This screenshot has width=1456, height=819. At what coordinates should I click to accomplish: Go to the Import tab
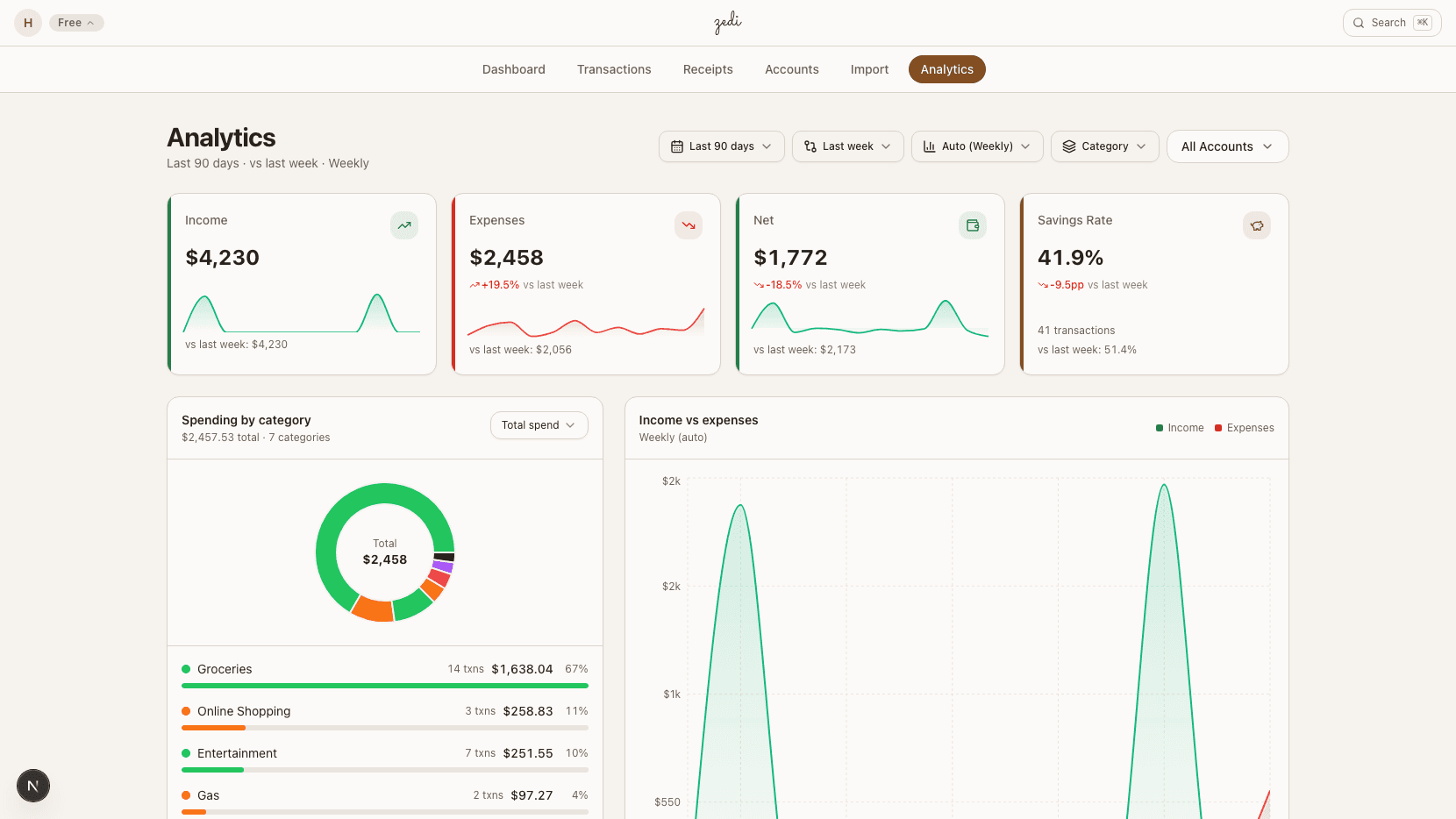coord(869,69)
